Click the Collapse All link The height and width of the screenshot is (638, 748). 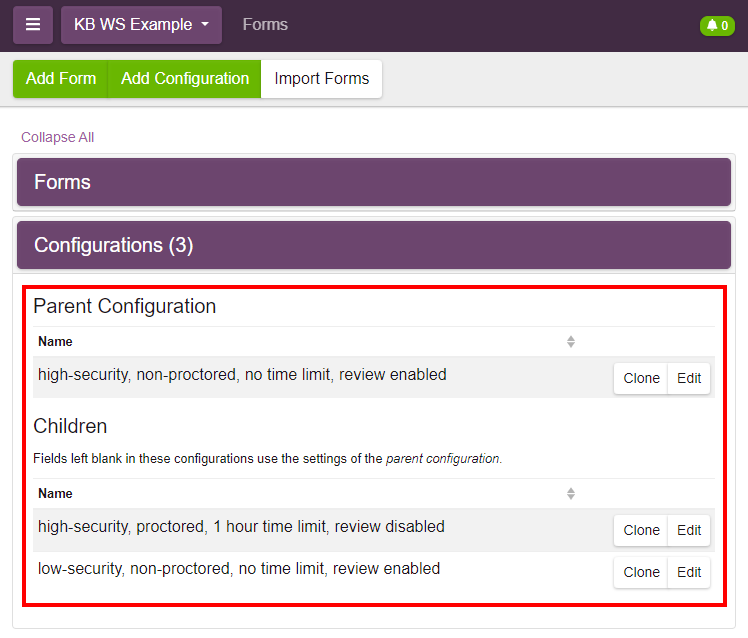pyautogui.click(x=57, y=137)
